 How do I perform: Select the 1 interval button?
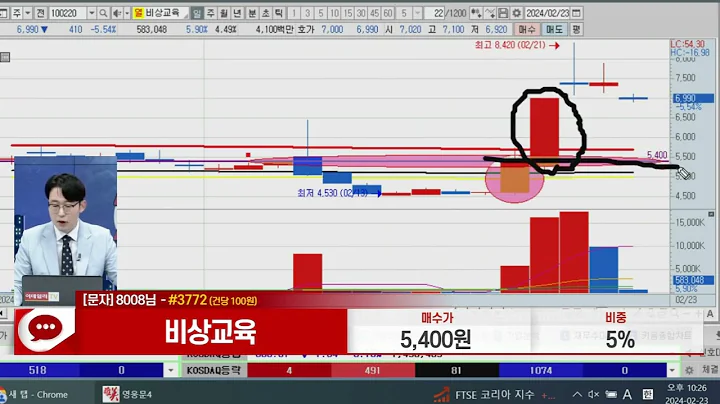294,13
